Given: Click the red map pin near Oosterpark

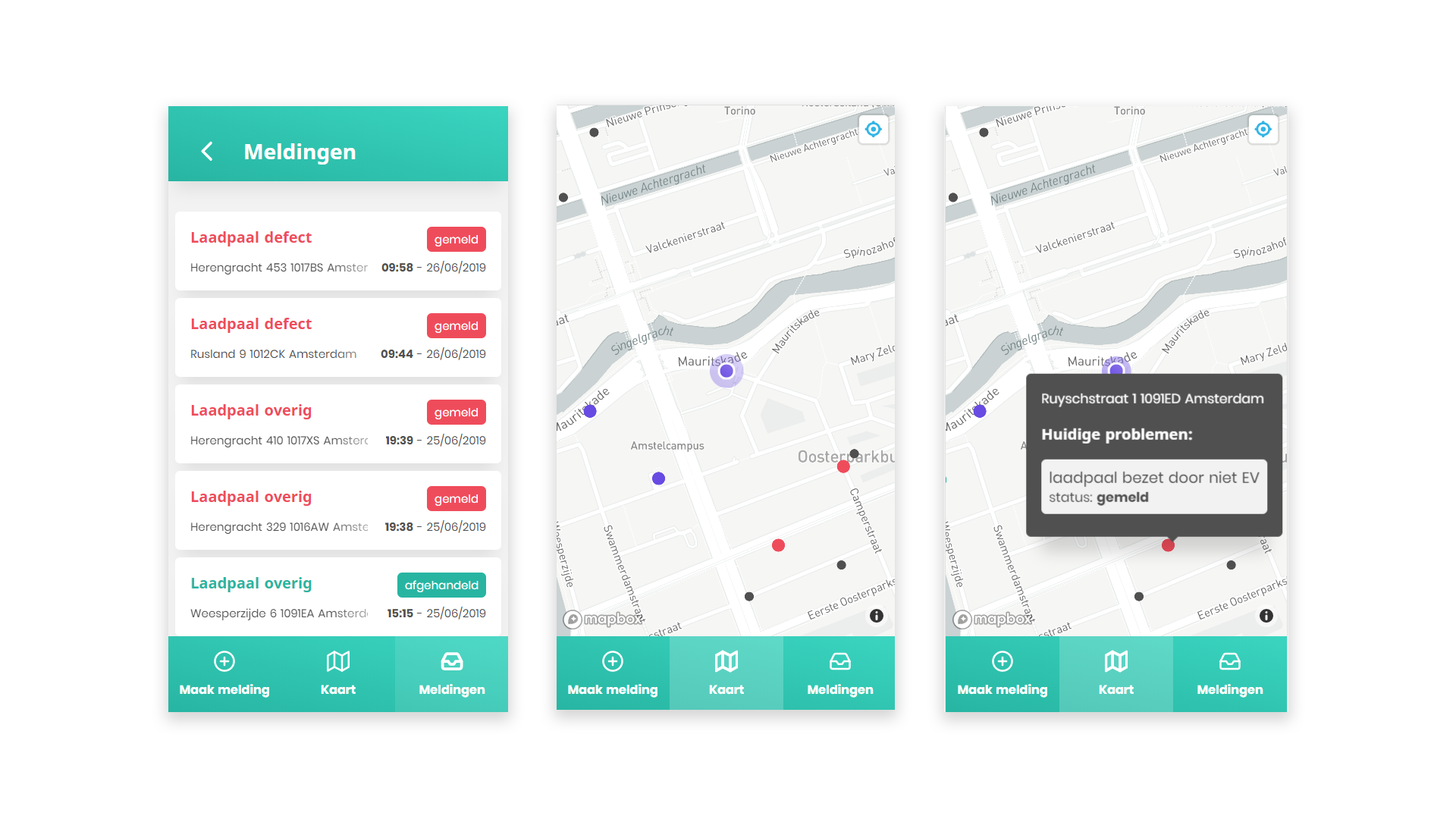Looking at the screenshot, I should pos(850,469).
